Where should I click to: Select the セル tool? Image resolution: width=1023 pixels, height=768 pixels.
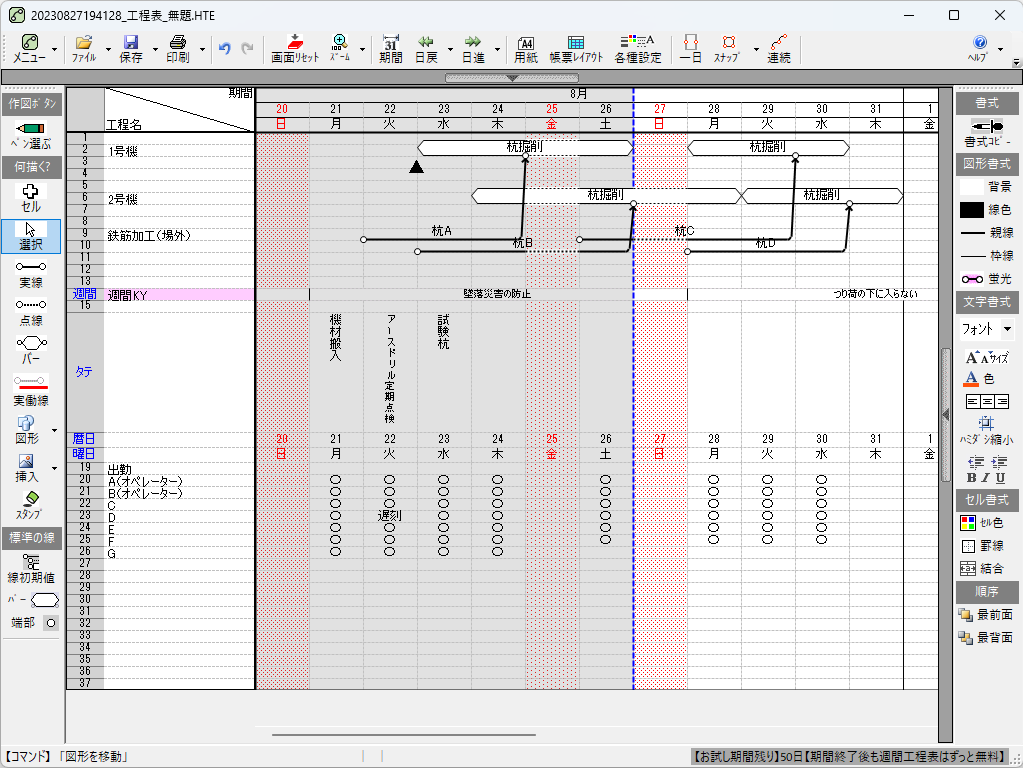[31, 198]
